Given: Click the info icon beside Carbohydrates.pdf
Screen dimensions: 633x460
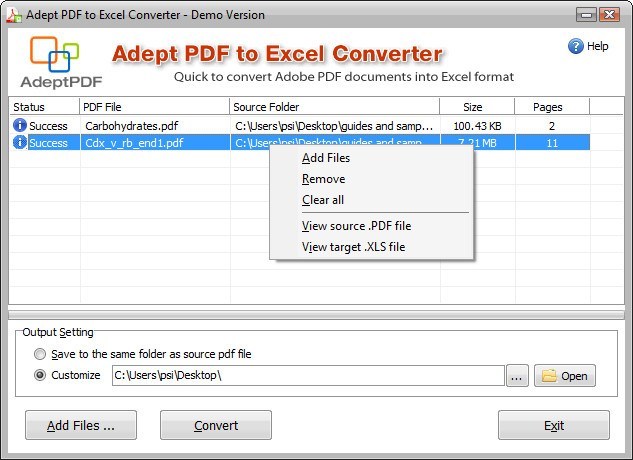Looking at the screenshot, I should click(19, 126).
